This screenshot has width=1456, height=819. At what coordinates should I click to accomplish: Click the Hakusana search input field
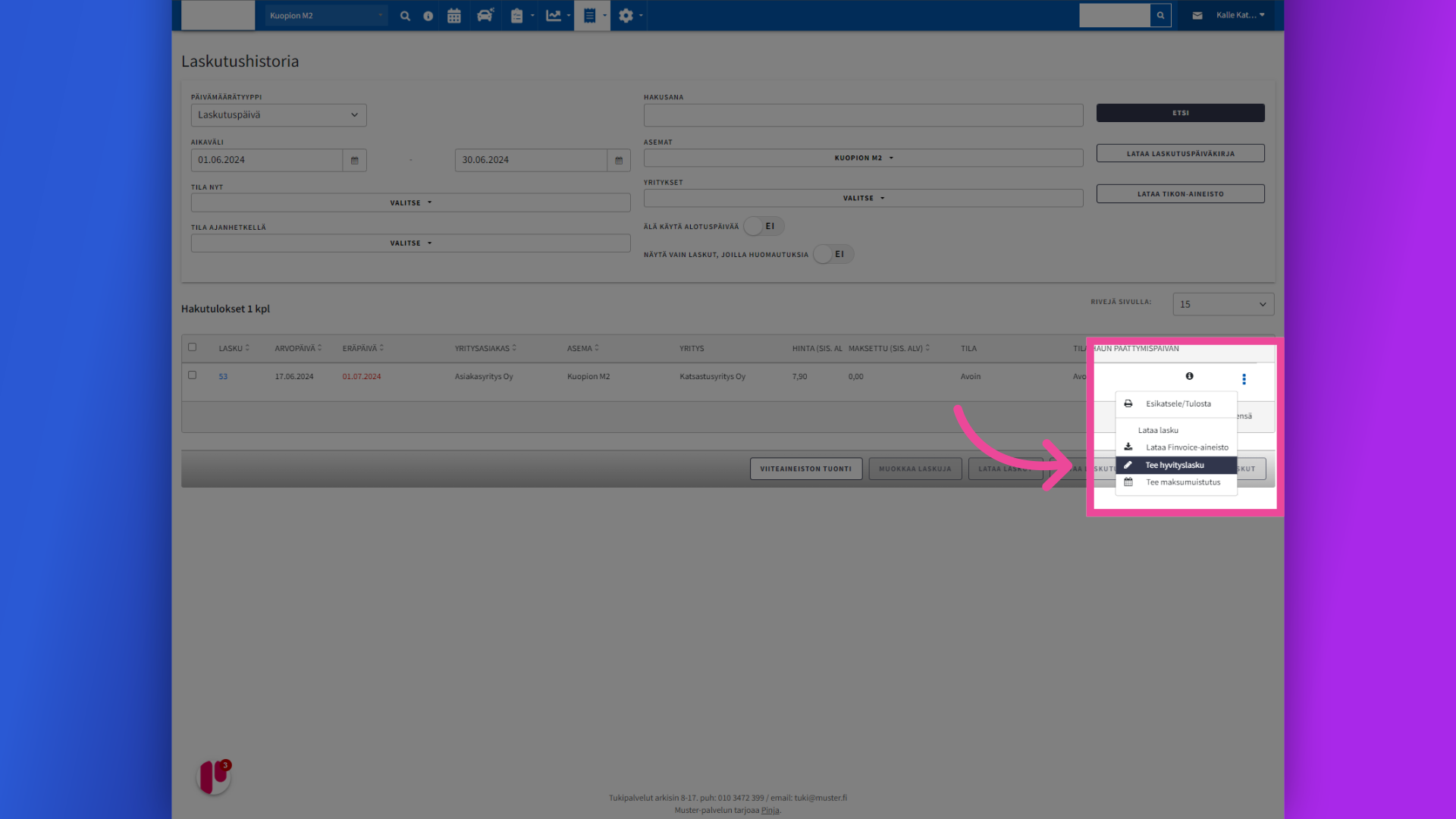point(863,115)
